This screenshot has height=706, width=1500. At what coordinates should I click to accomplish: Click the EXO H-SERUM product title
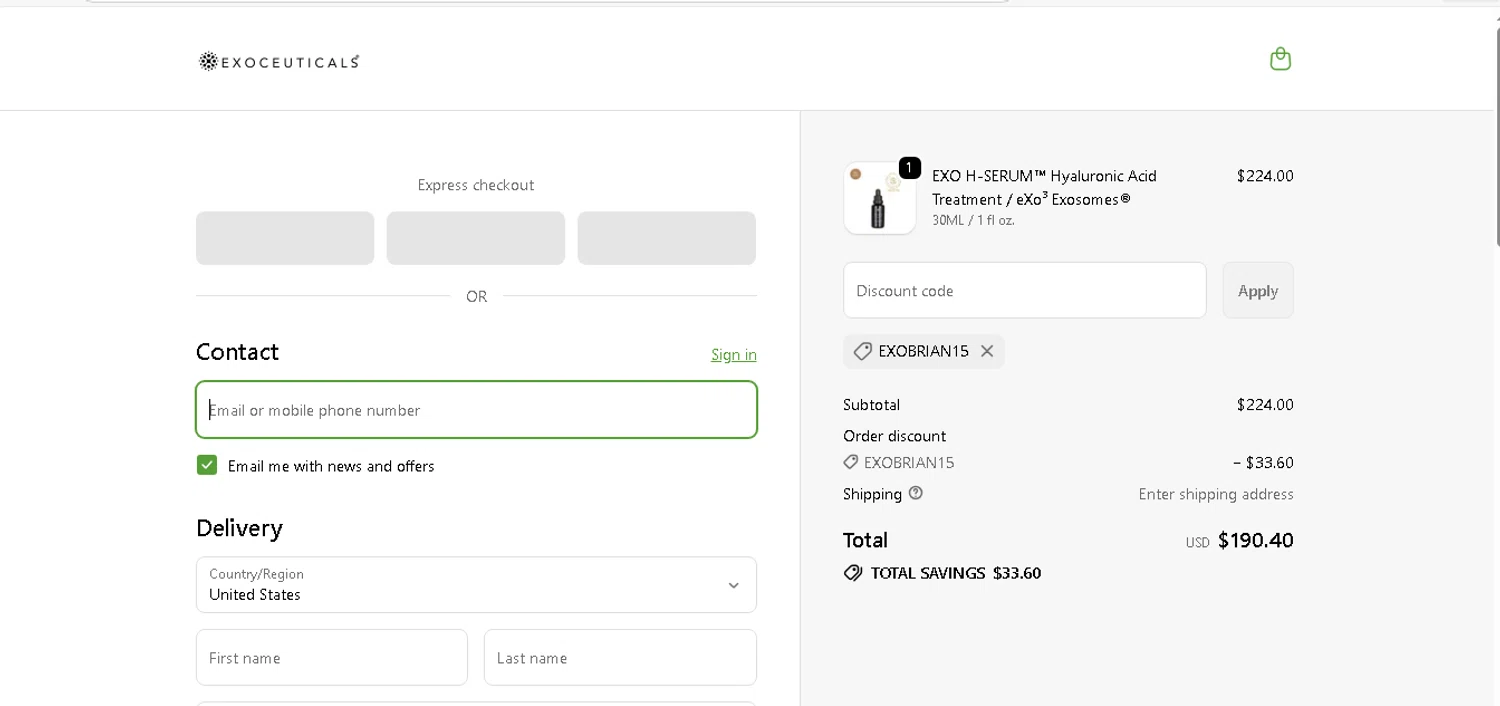tap(1045, 187)
